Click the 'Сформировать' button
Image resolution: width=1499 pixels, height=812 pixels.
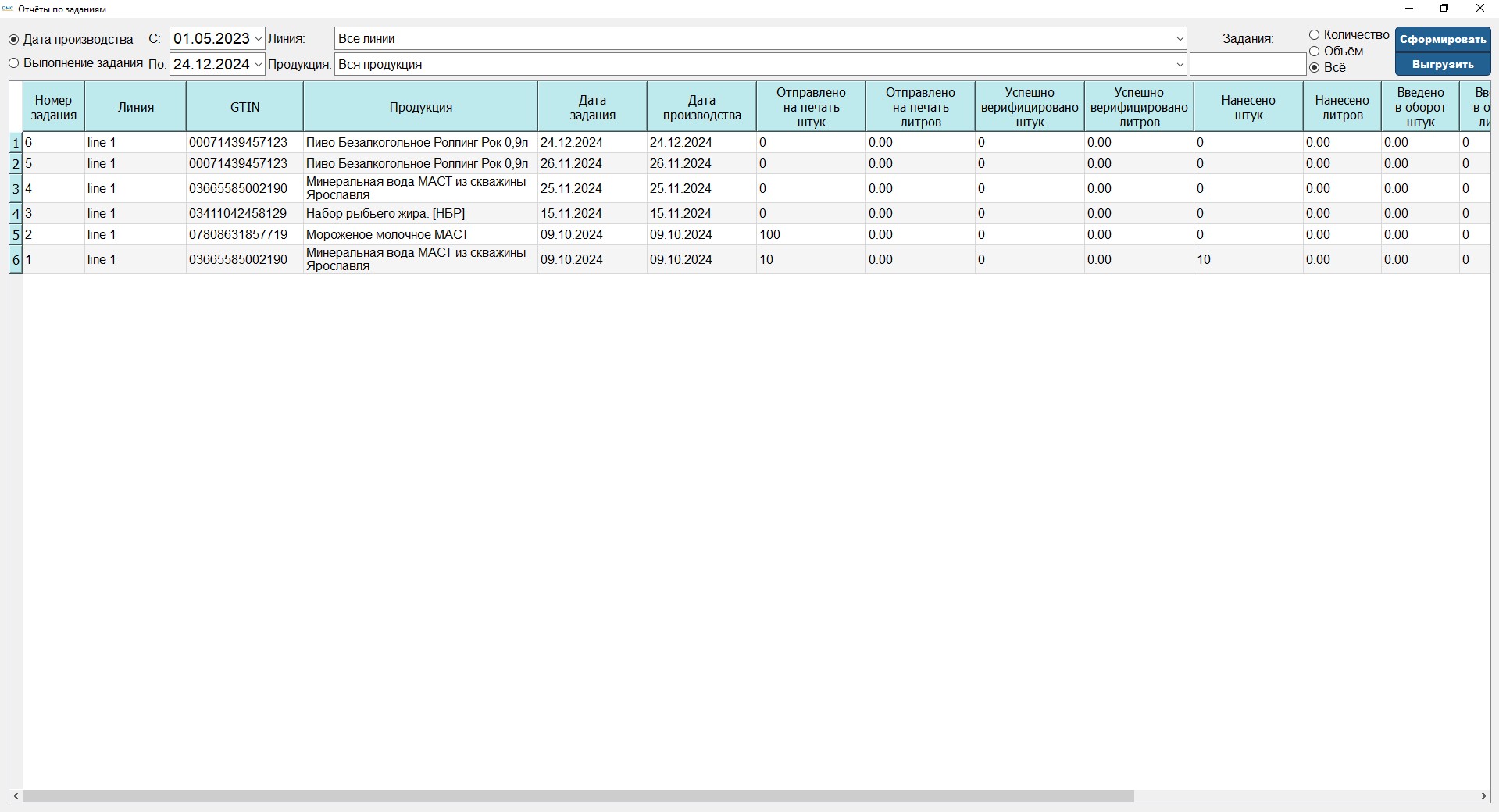(1443, 39)
